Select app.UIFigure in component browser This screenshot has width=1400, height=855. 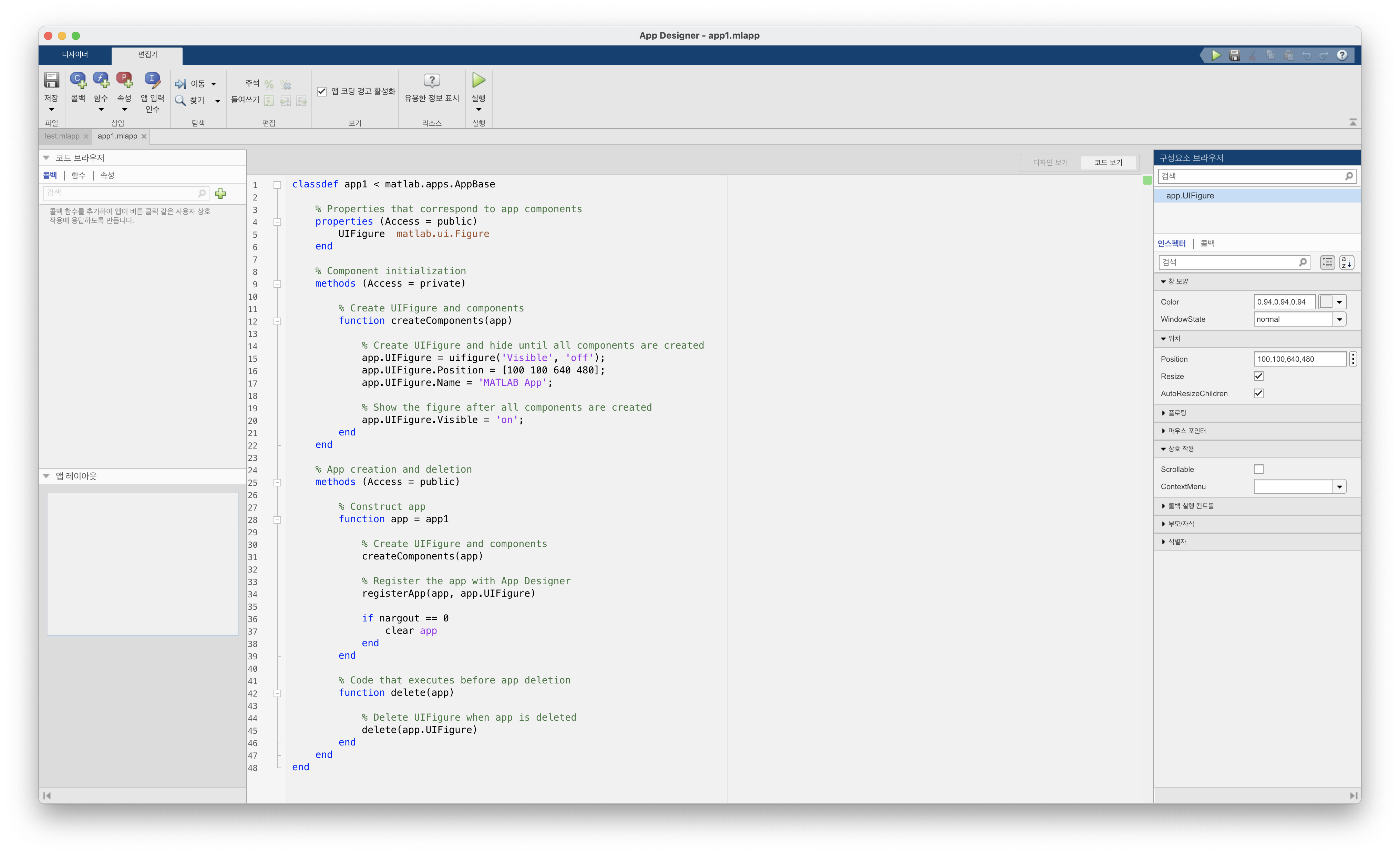coord(1257,195)
